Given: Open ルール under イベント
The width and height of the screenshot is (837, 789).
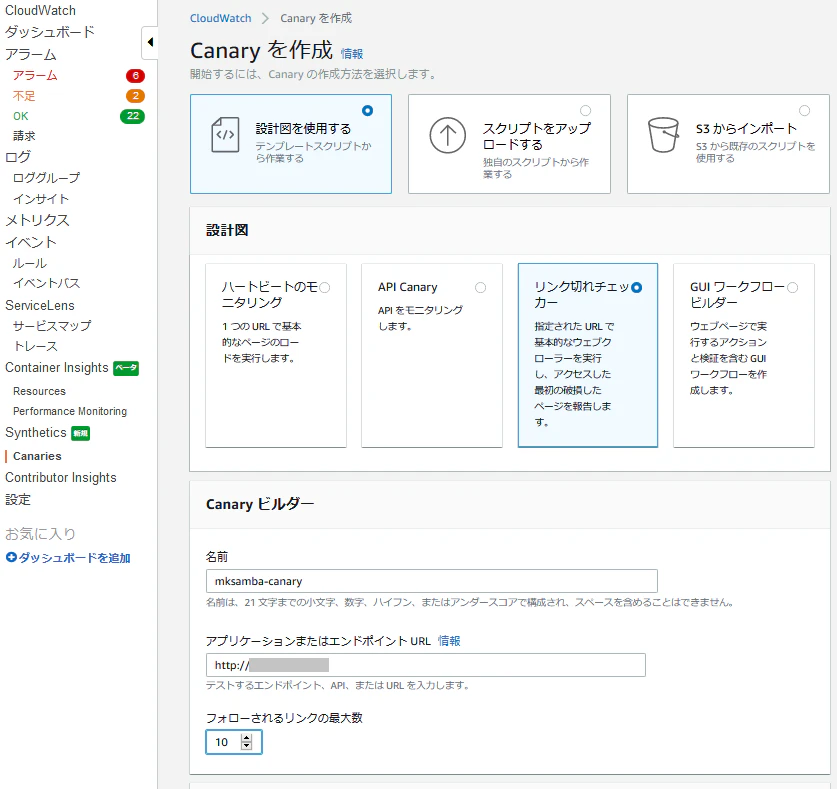Looking at the screenshot, I should (30, 263).
